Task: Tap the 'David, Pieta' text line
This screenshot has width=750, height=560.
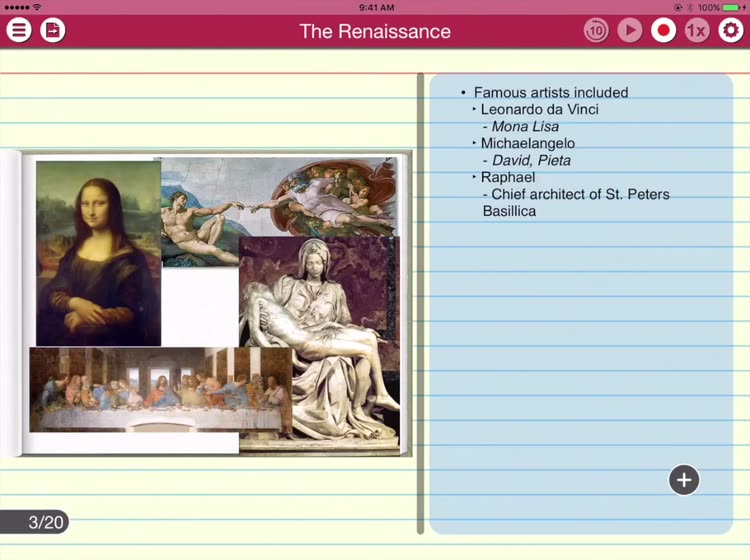Action: [531, 160]
